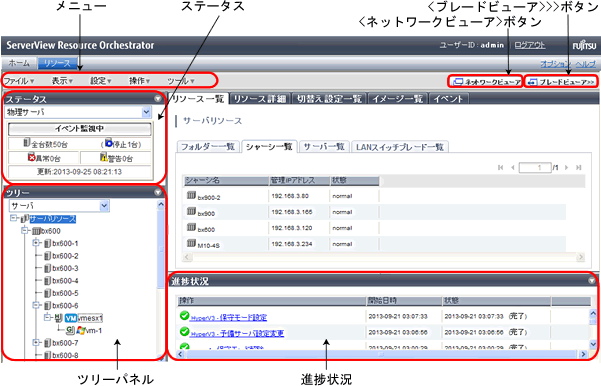Open the HyperV3 - 予備サーバ設定変更 link
Viewport: 601px width, 386px height.
(237, 333)
